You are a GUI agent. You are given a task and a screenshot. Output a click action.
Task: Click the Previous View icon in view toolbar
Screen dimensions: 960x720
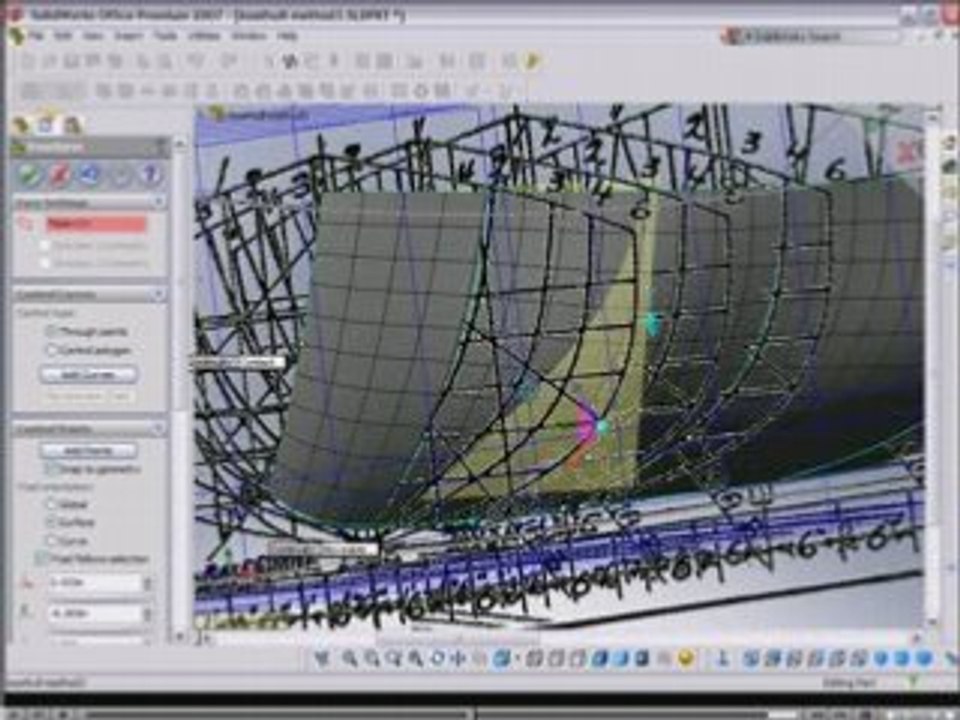(322, 659)
